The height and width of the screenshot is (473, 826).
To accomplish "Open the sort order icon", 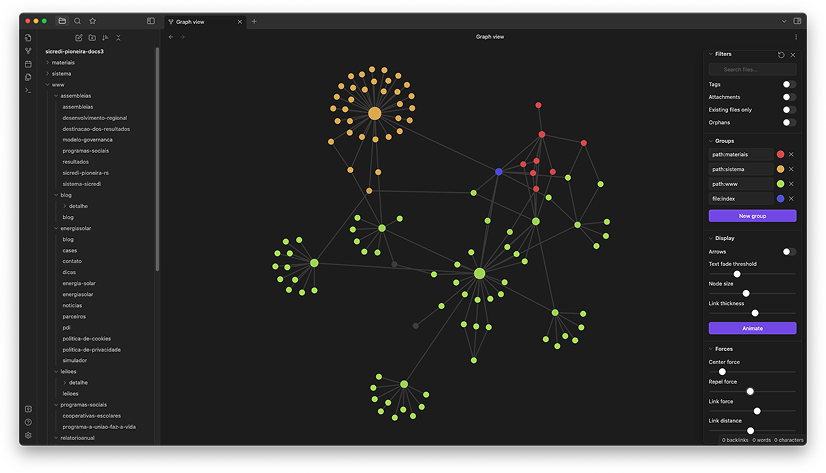I will [105, 38].
